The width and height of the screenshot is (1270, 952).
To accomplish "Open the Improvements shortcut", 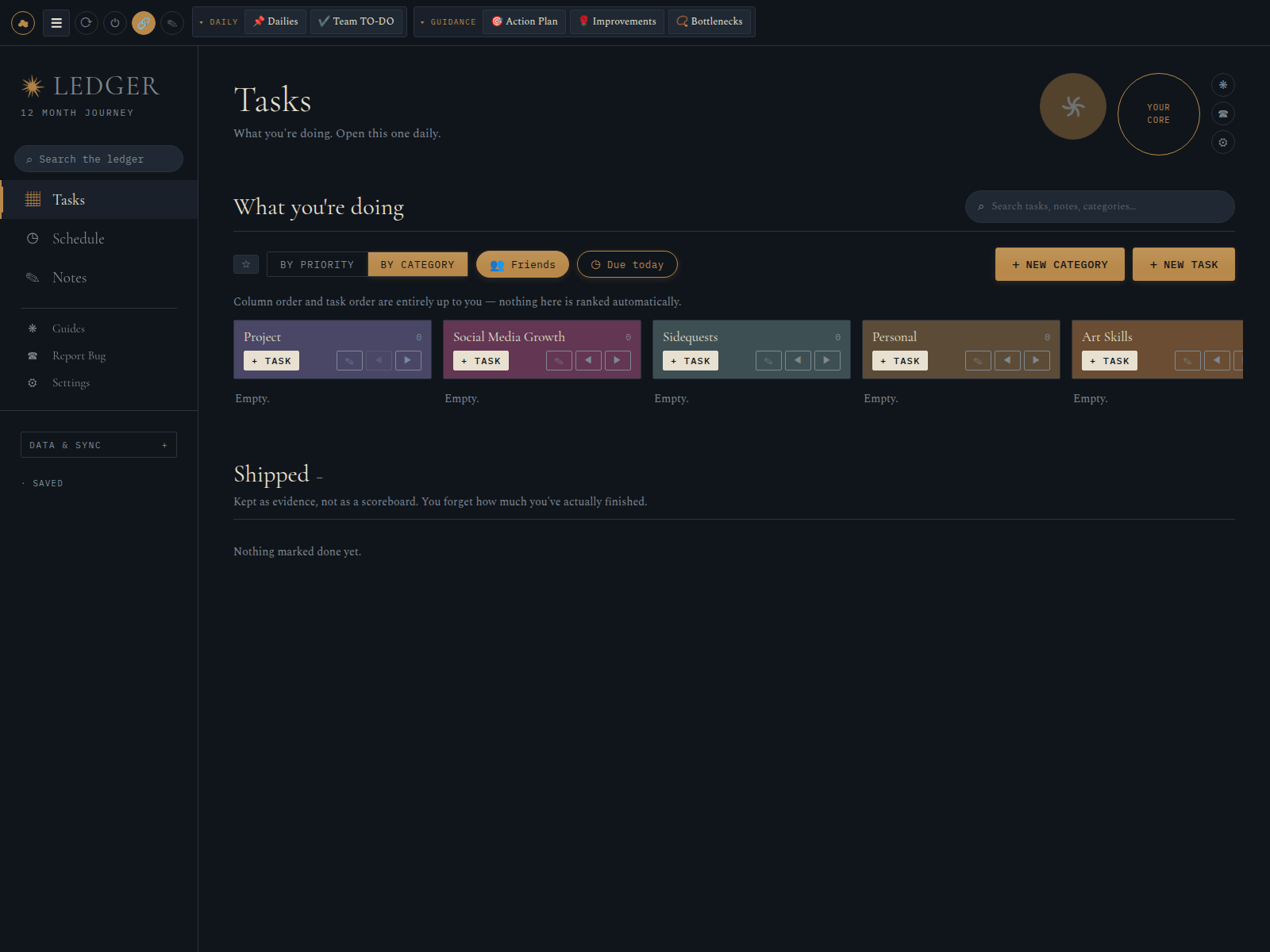I will 618,21.
